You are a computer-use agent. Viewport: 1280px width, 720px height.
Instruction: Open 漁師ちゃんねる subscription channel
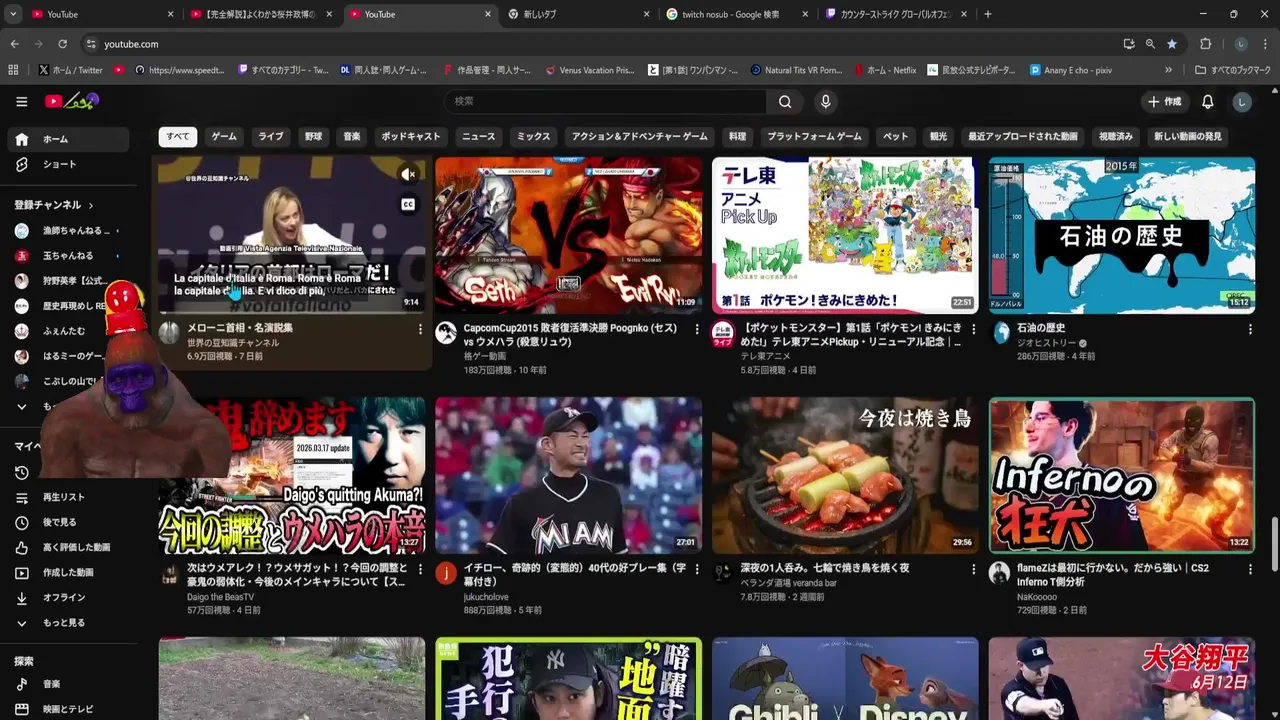pyautogui.click(x=67, y=231)
